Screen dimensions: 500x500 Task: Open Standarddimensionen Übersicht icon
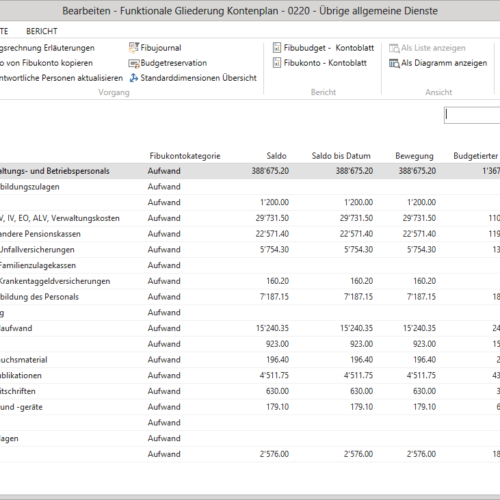click(x=134, y=78)
